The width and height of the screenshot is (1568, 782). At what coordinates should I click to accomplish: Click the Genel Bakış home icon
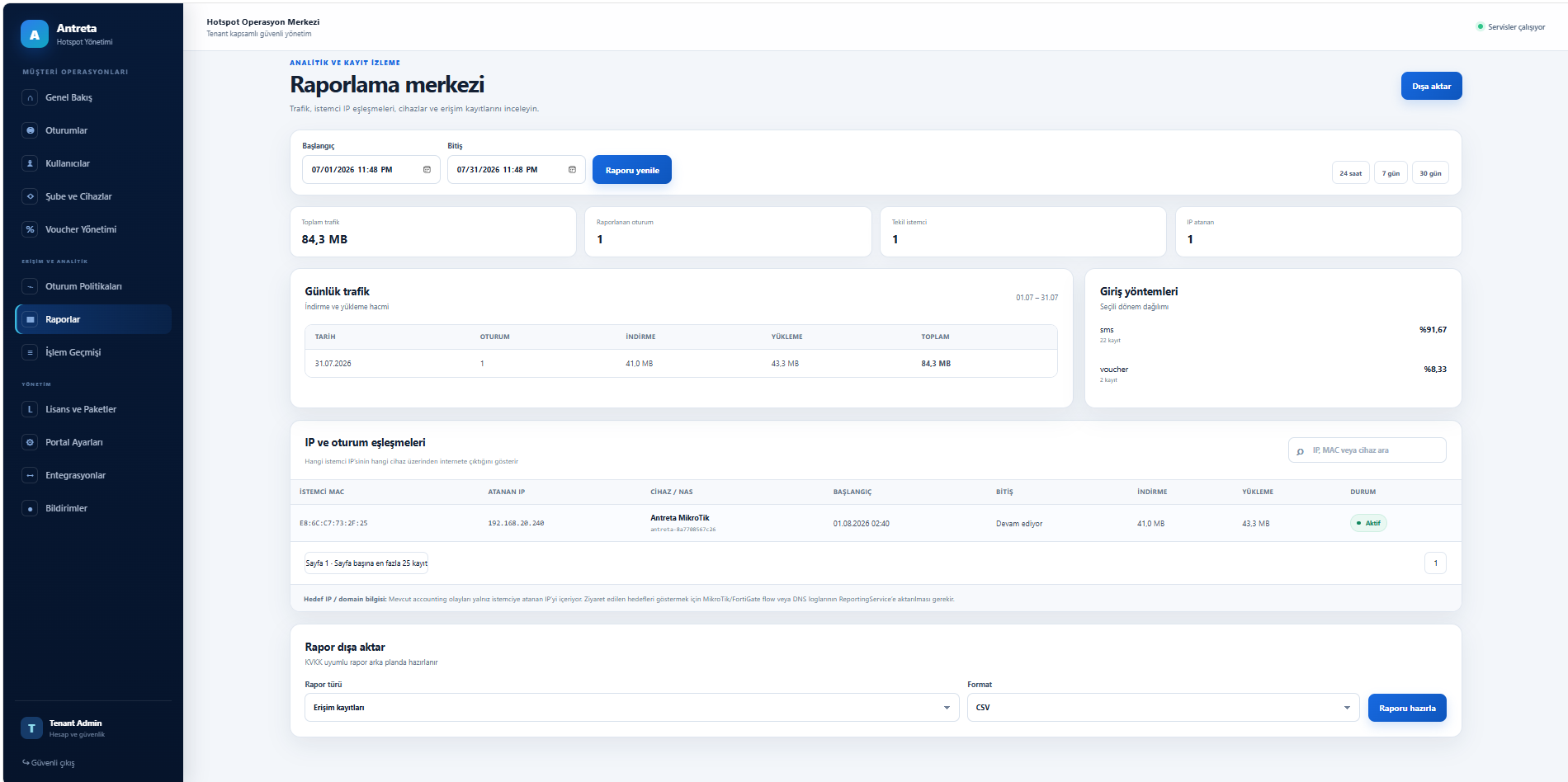[x=31, y=97]
